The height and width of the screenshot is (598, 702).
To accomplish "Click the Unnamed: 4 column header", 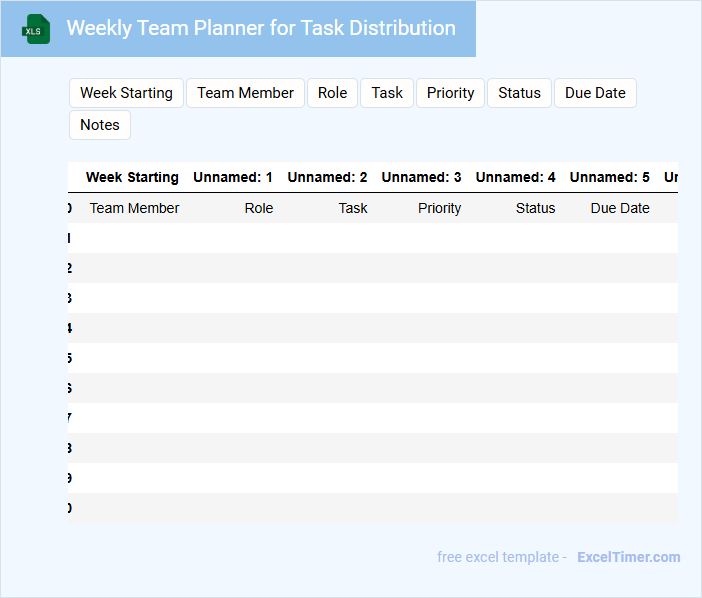I will tap(515, 177).
